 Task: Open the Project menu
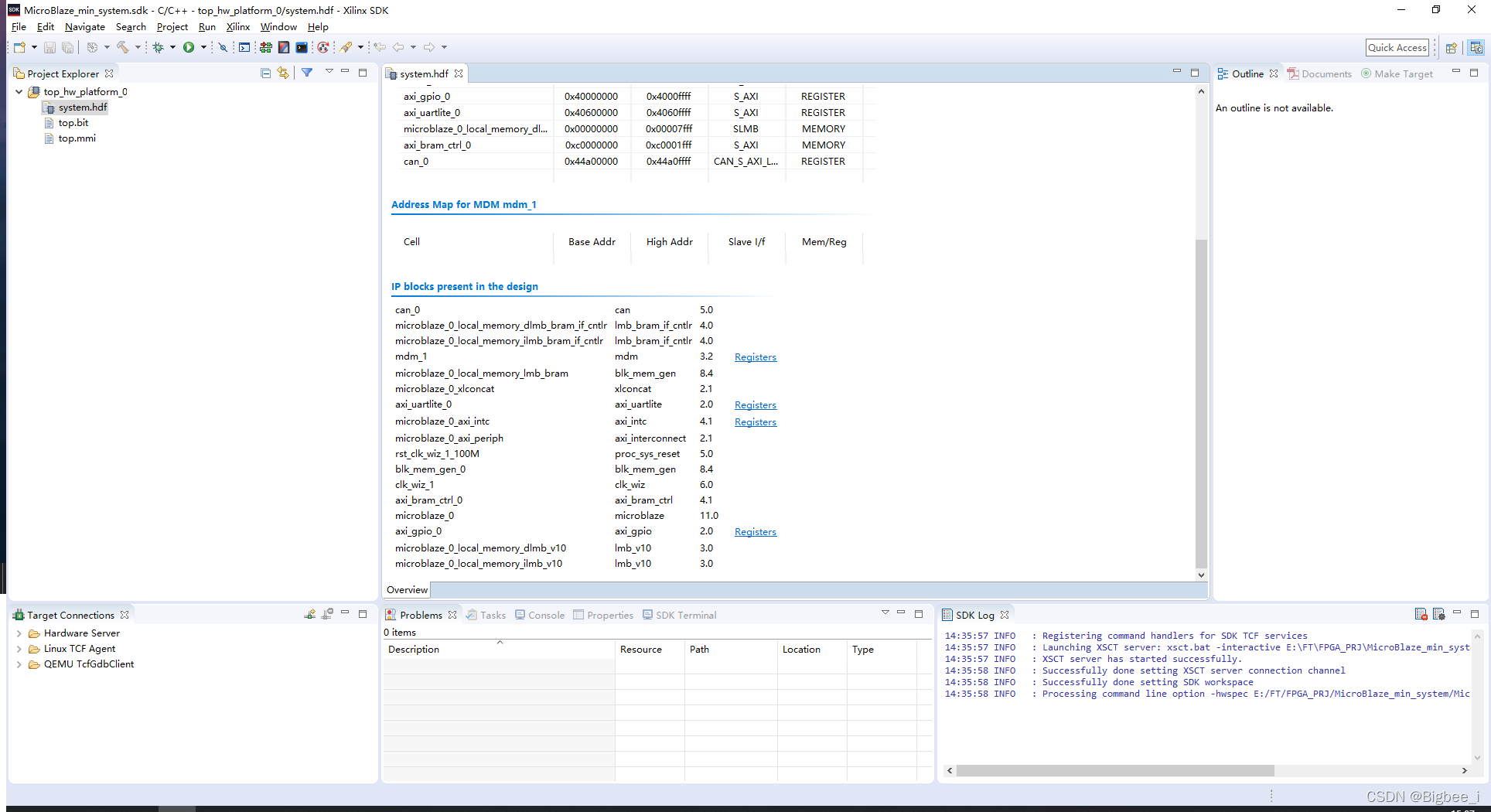click(172, 26)
